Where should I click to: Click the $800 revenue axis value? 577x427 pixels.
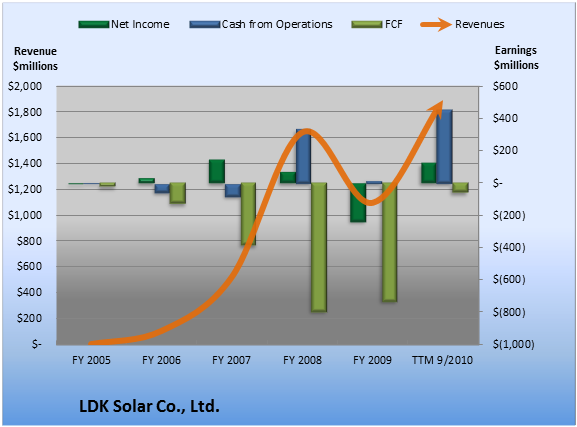(29, 241)
